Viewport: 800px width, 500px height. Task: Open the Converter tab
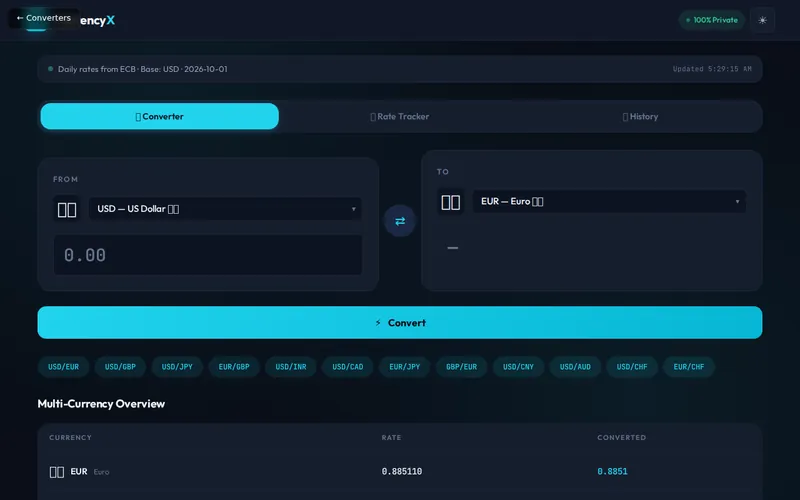160,116
